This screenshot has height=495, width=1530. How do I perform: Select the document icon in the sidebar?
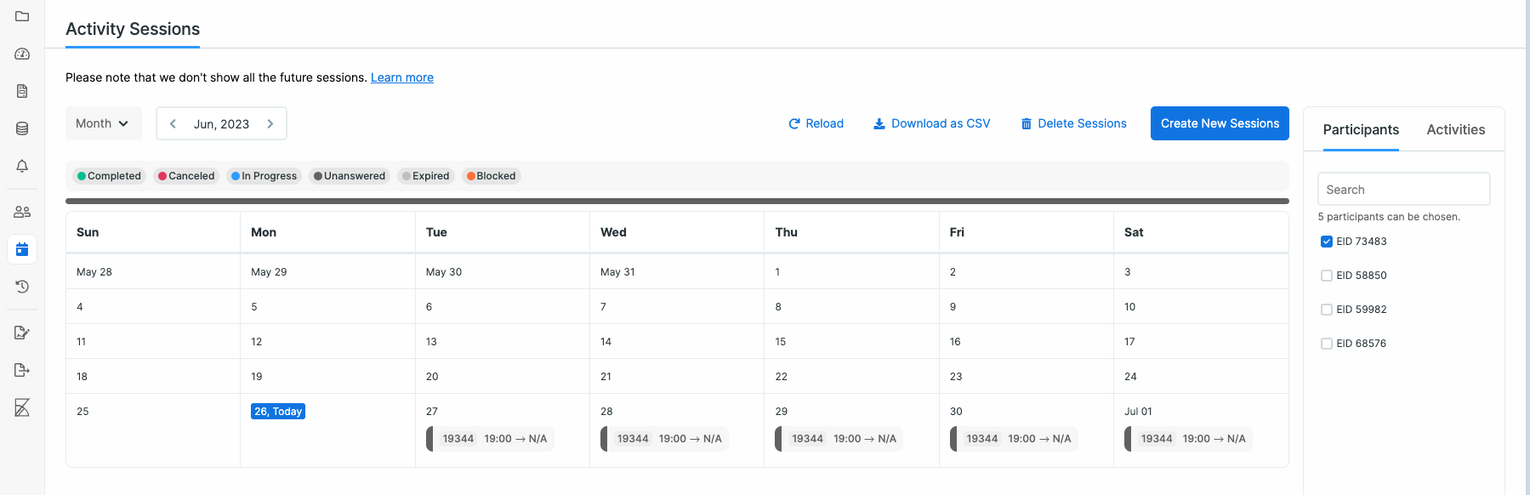point(22,91)
